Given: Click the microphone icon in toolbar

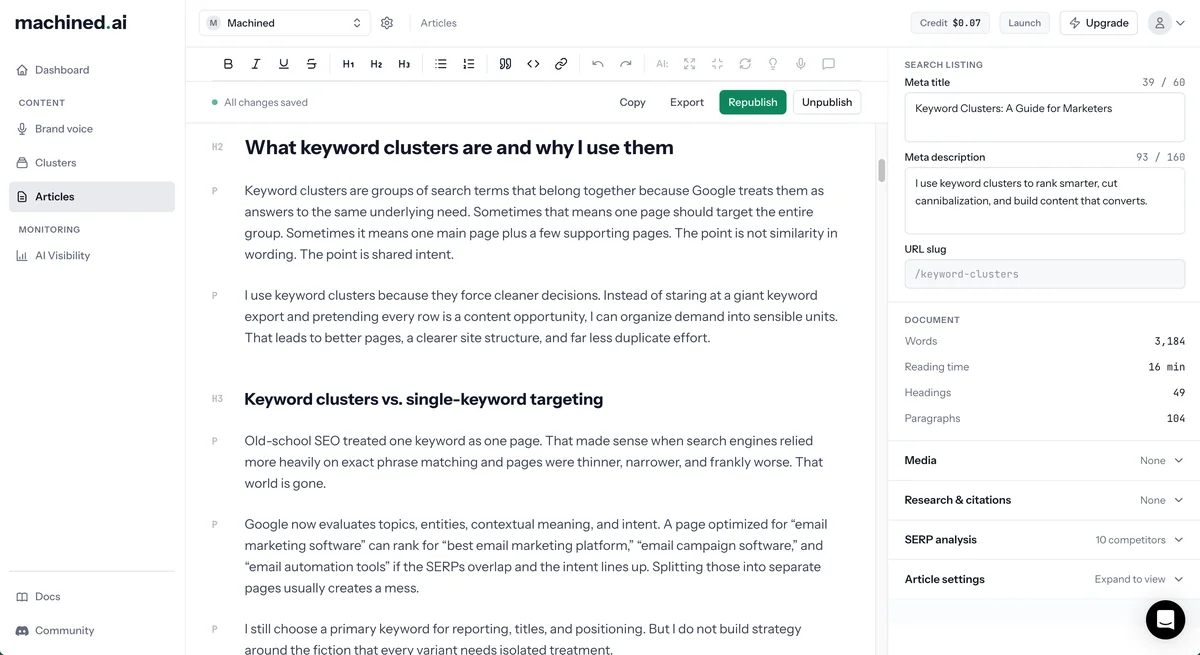Looking at the screenshot, I should 801,64.
